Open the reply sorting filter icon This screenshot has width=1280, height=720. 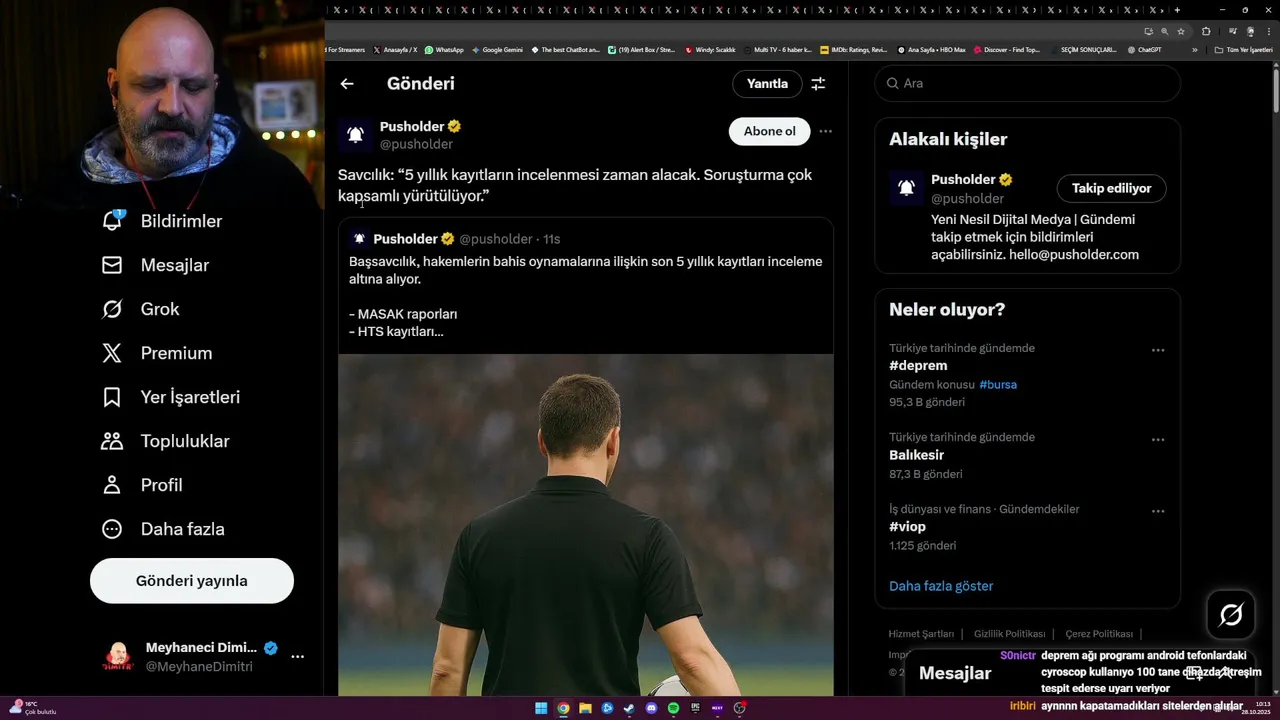click(x=818, y=84)
